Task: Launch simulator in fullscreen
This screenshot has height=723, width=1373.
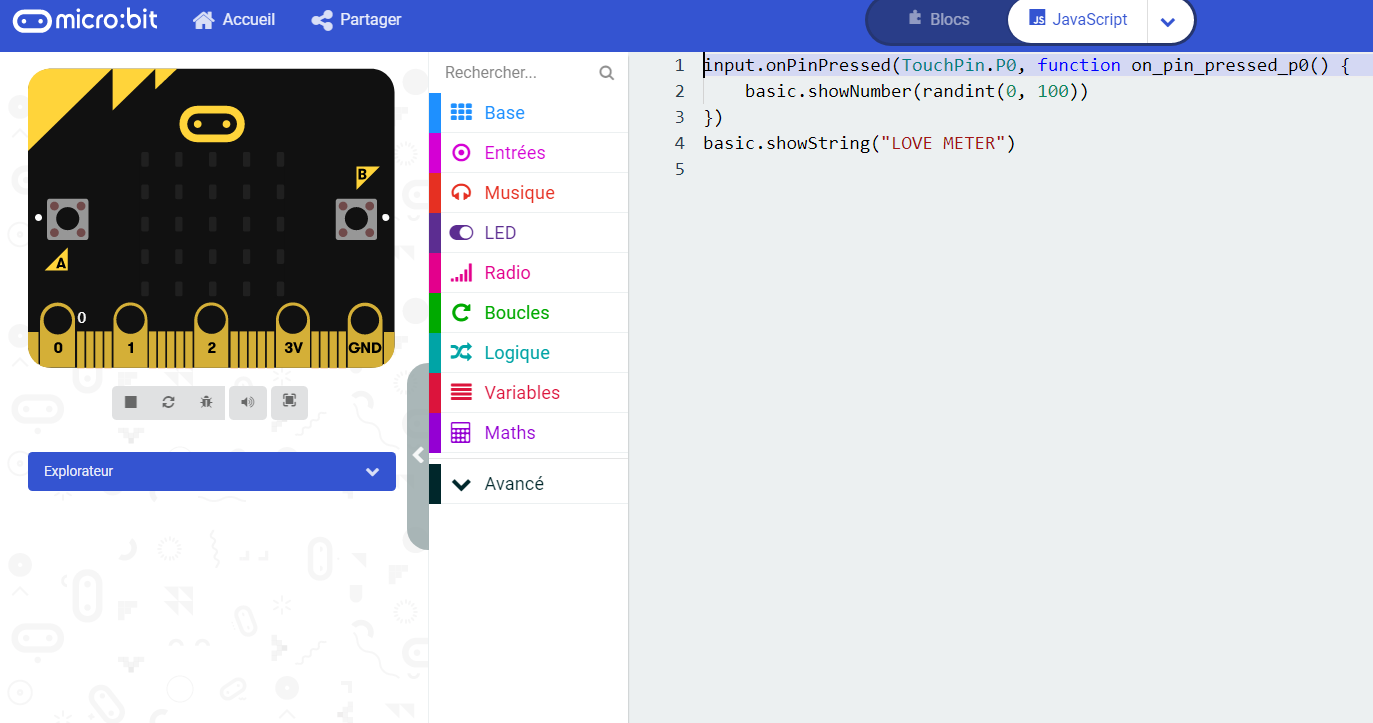Action: tap(289, 402)
